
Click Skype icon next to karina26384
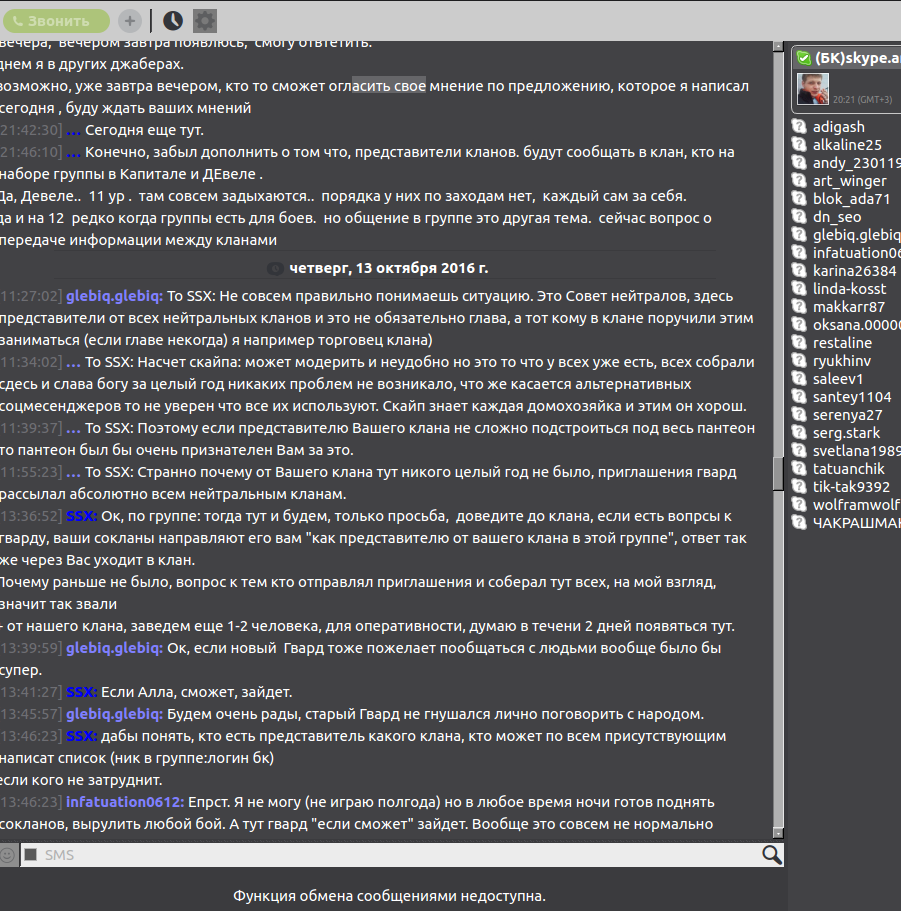tap(799, 270)
